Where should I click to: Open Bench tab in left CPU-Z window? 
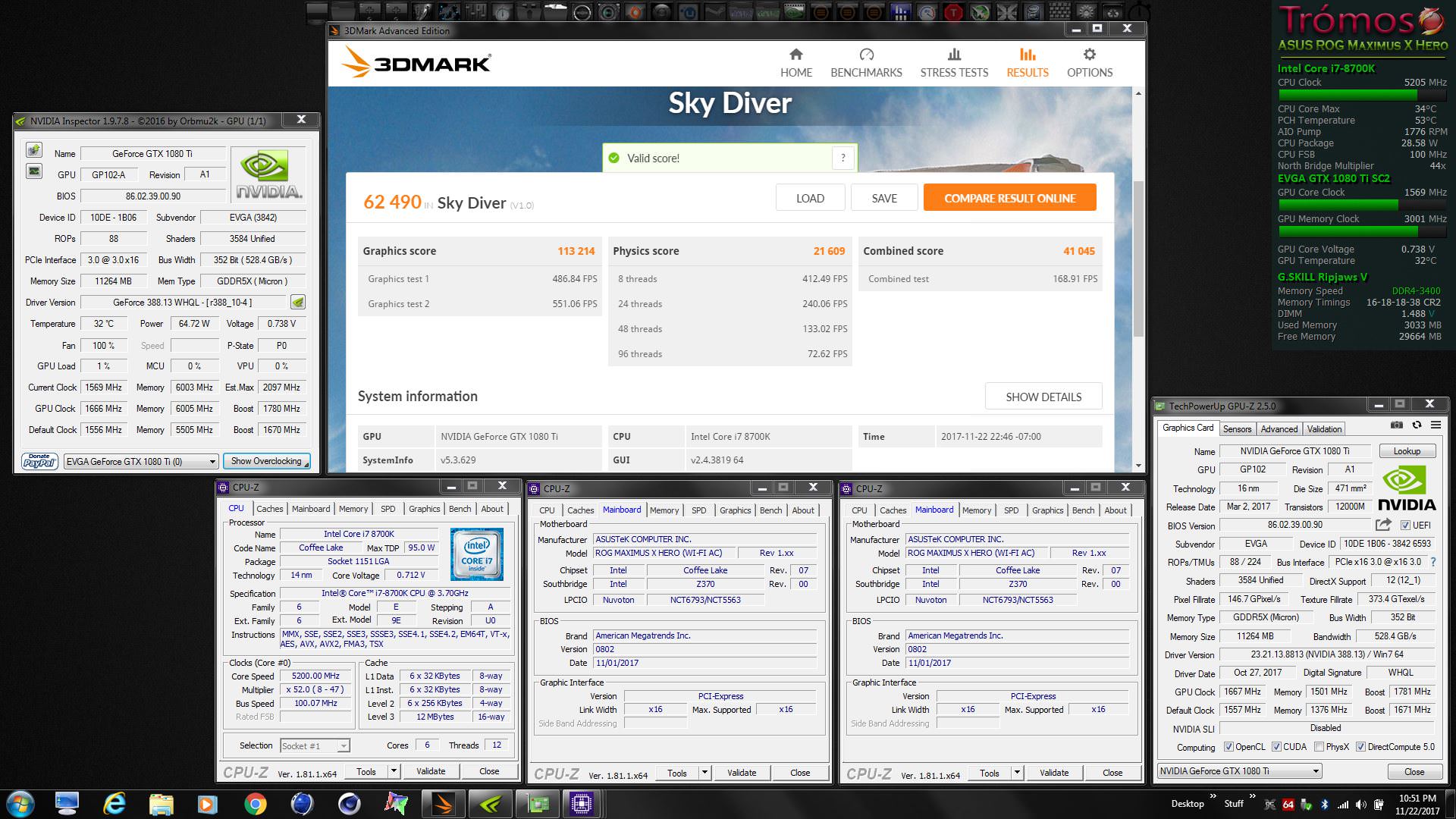(x=460, y=509)
